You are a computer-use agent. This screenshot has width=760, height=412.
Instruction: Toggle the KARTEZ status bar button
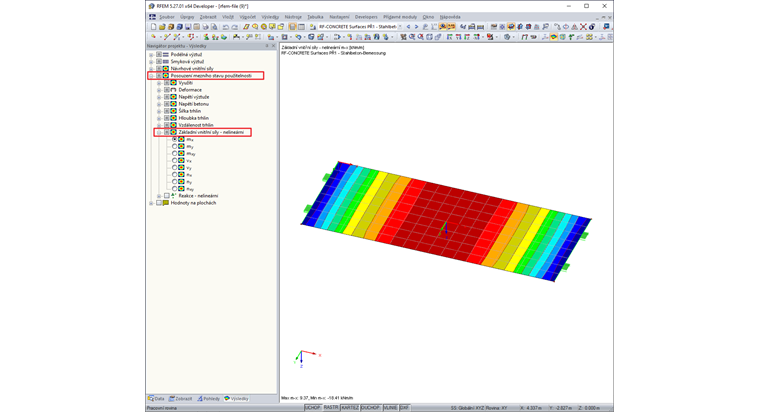click(x=349, y=408)
